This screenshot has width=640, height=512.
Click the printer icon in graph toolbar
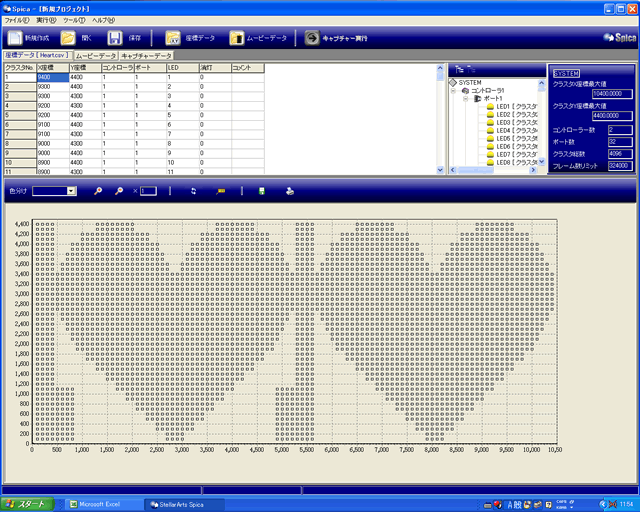[x=289, y=190]
